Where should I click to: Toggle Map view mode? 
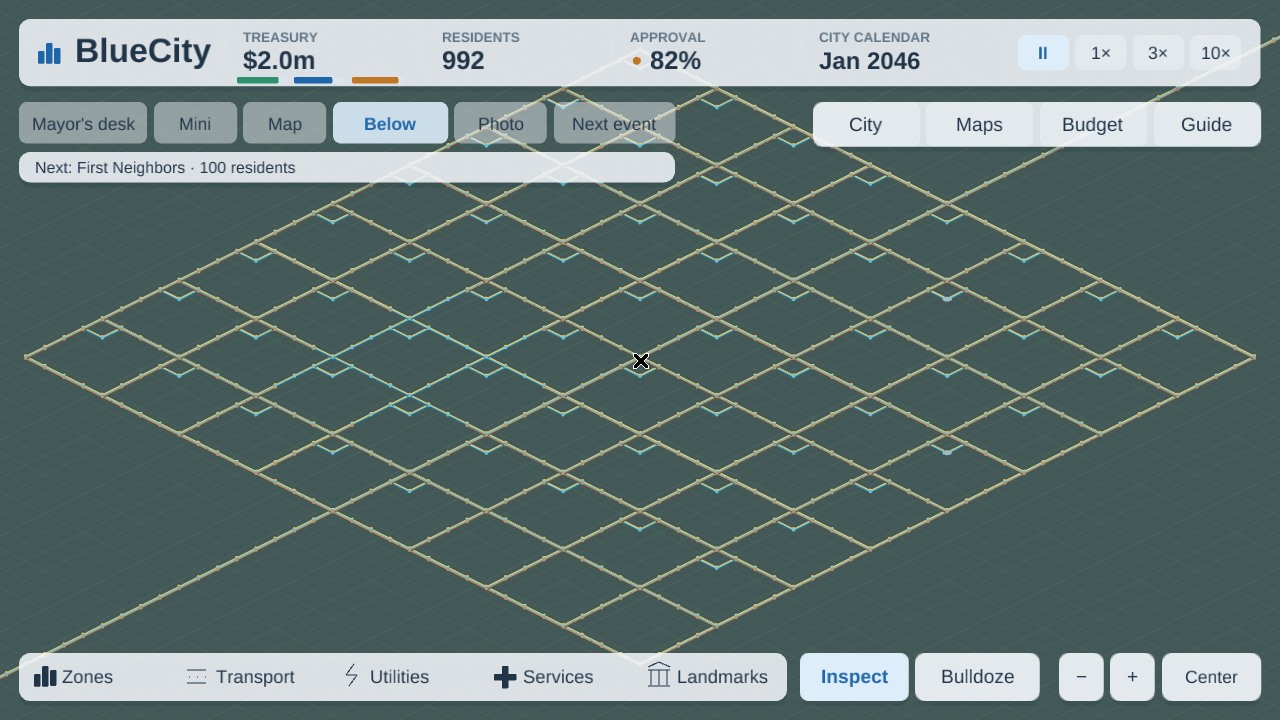point(285,124)
